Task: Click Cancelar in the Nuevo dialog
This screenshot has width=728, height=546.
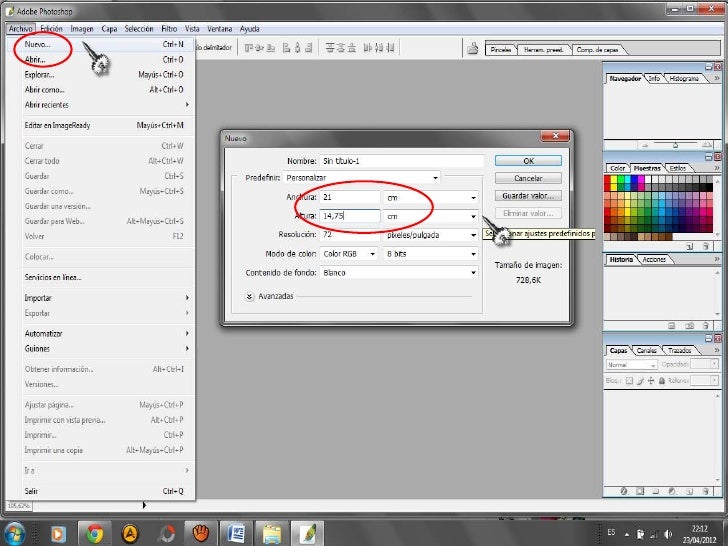Action: pos(528,178)
